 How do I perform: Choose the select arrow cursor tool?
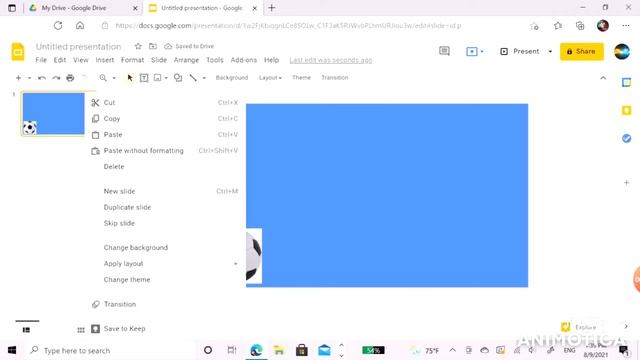click(x=130, y=78)
